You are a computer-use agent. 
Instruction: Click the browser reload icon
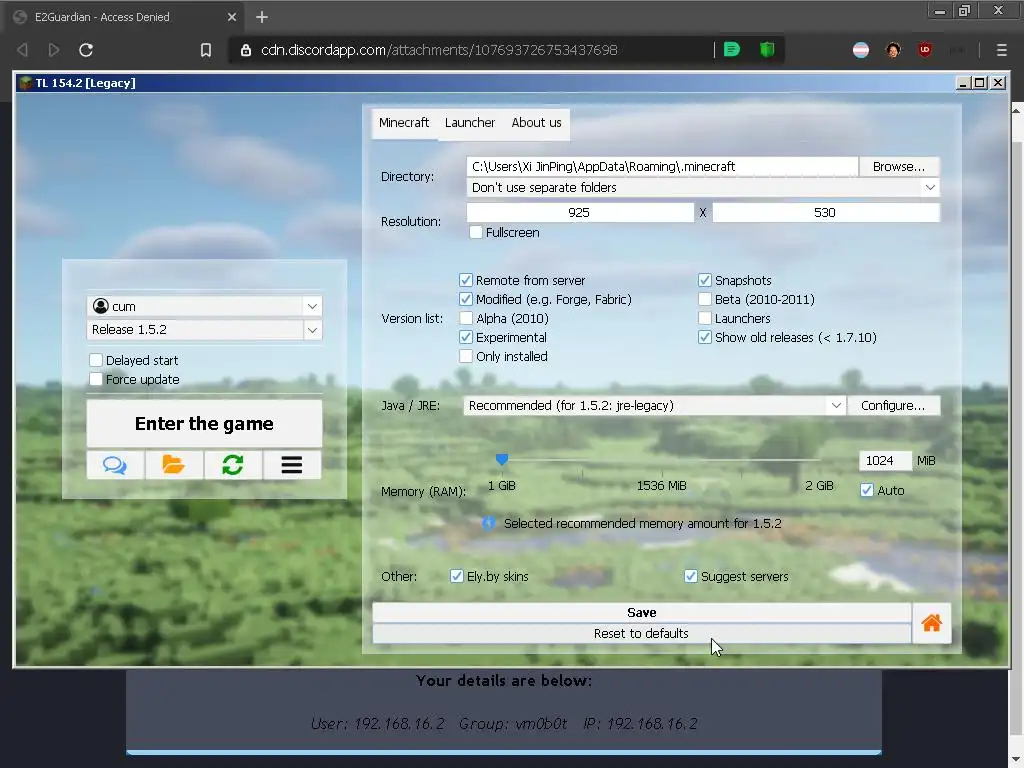86,50
